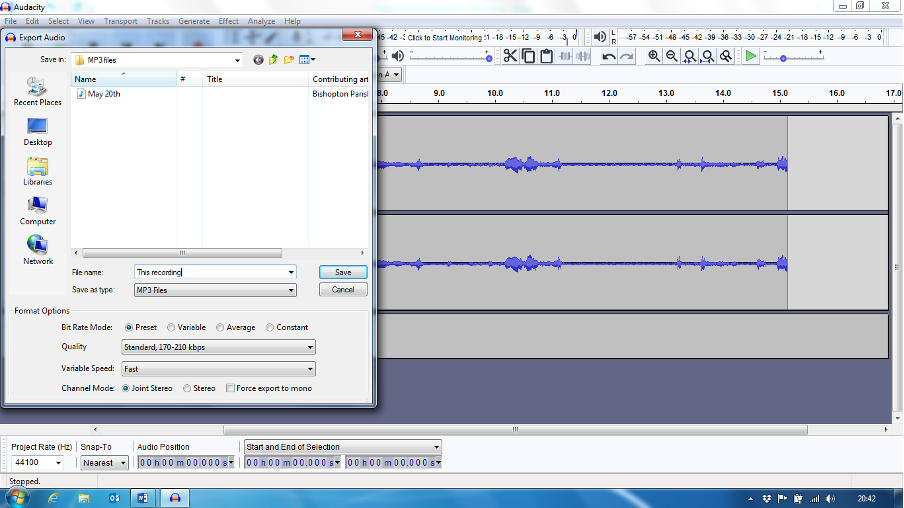Click the Word icon in taskbar

click(142, 498)
